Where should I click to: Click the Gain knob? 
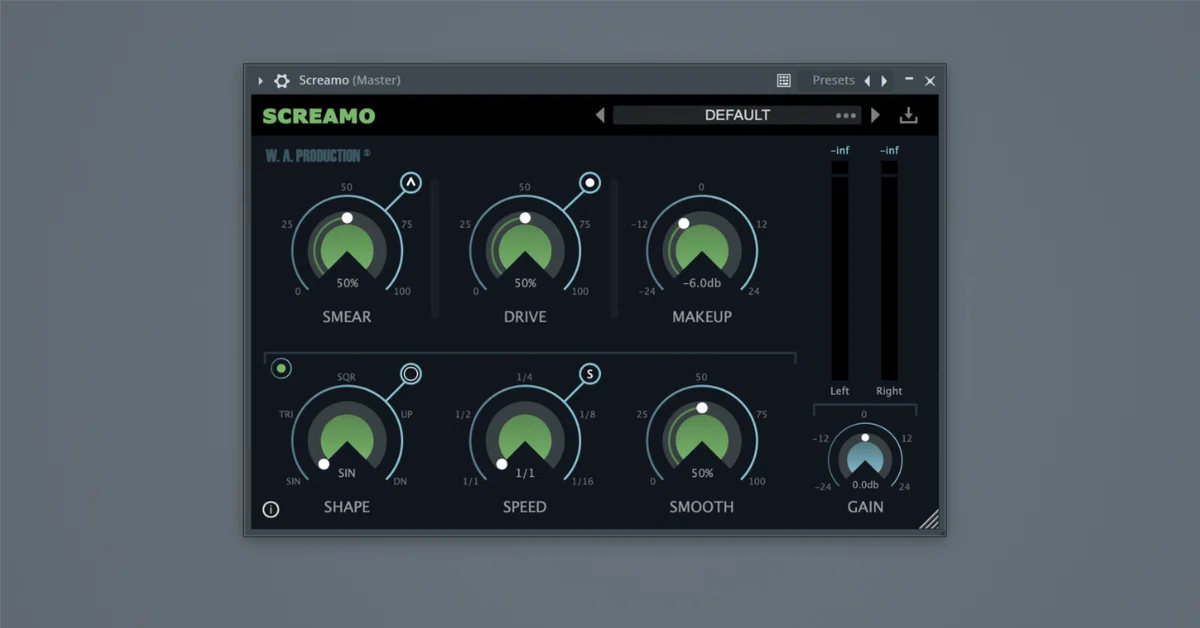[865, 459]
